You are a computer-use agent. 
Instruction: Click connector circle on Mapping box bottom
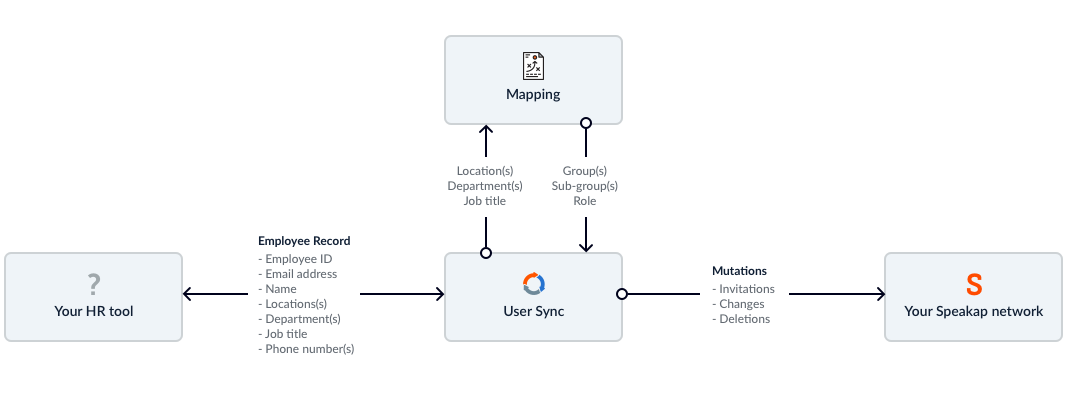click(x=585, y=123)
